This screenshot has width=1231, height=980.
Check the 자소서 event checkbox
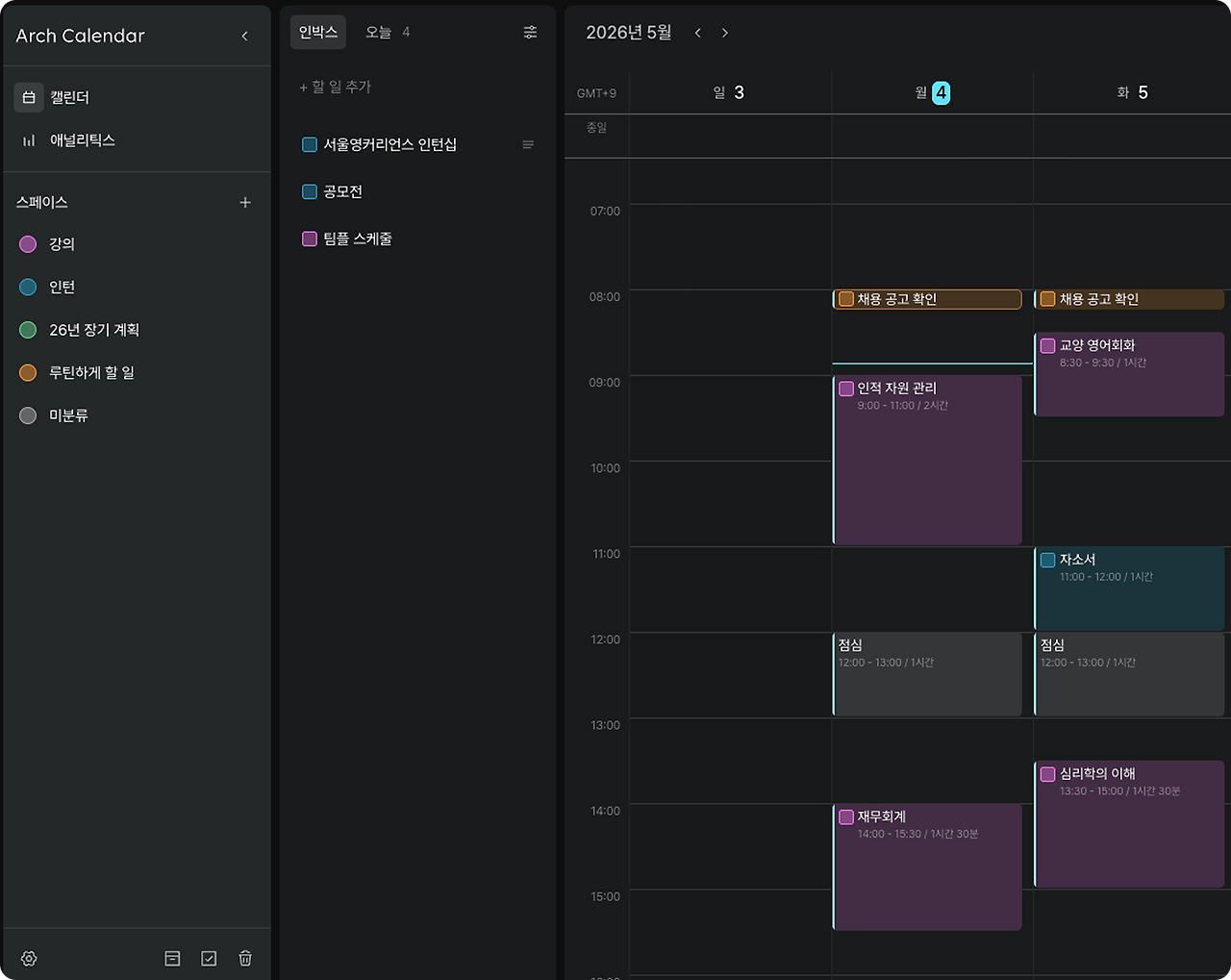click(x=1048, y=560)
